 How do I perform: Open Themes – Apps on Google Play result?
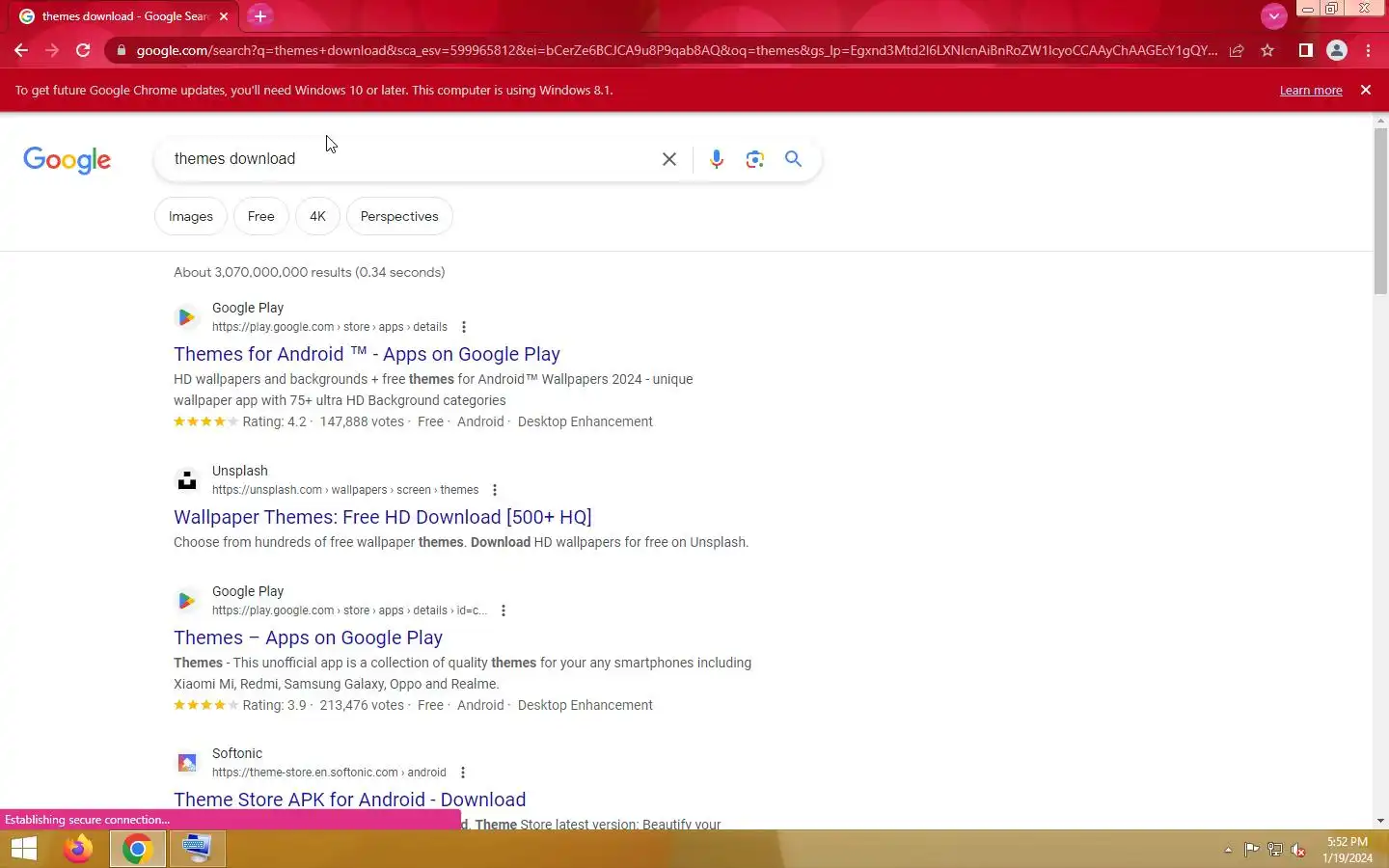(x=308, y=637)
